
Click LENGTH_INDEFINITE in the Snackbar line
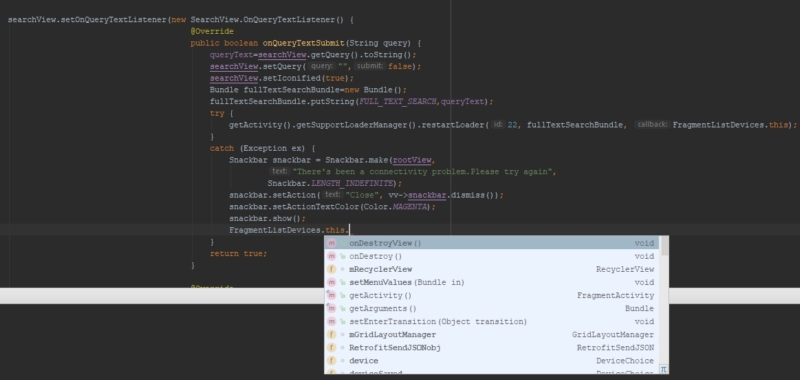[352, 183]
